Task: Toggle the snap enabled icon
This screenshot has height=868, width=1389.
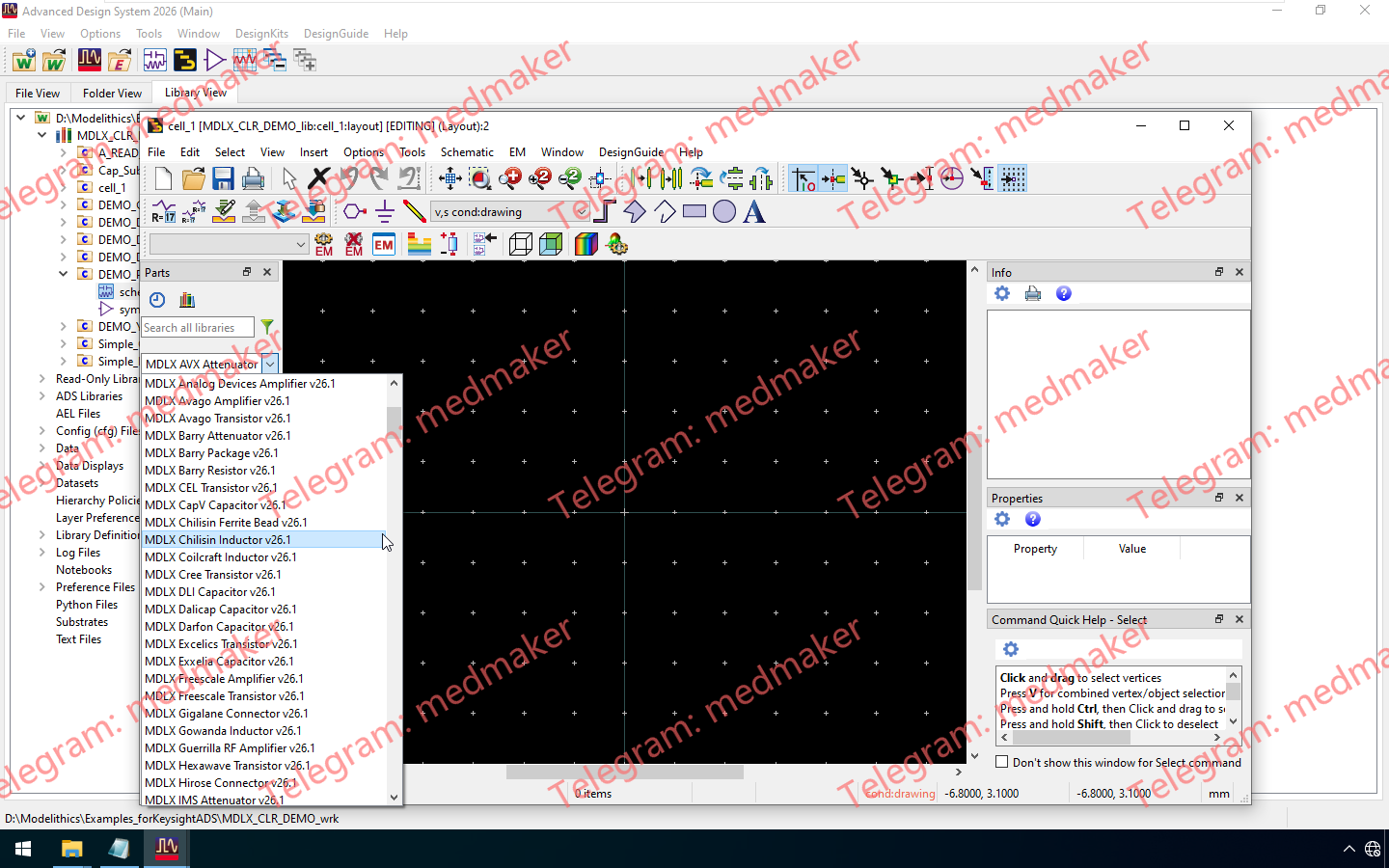Action: point(803,178)
